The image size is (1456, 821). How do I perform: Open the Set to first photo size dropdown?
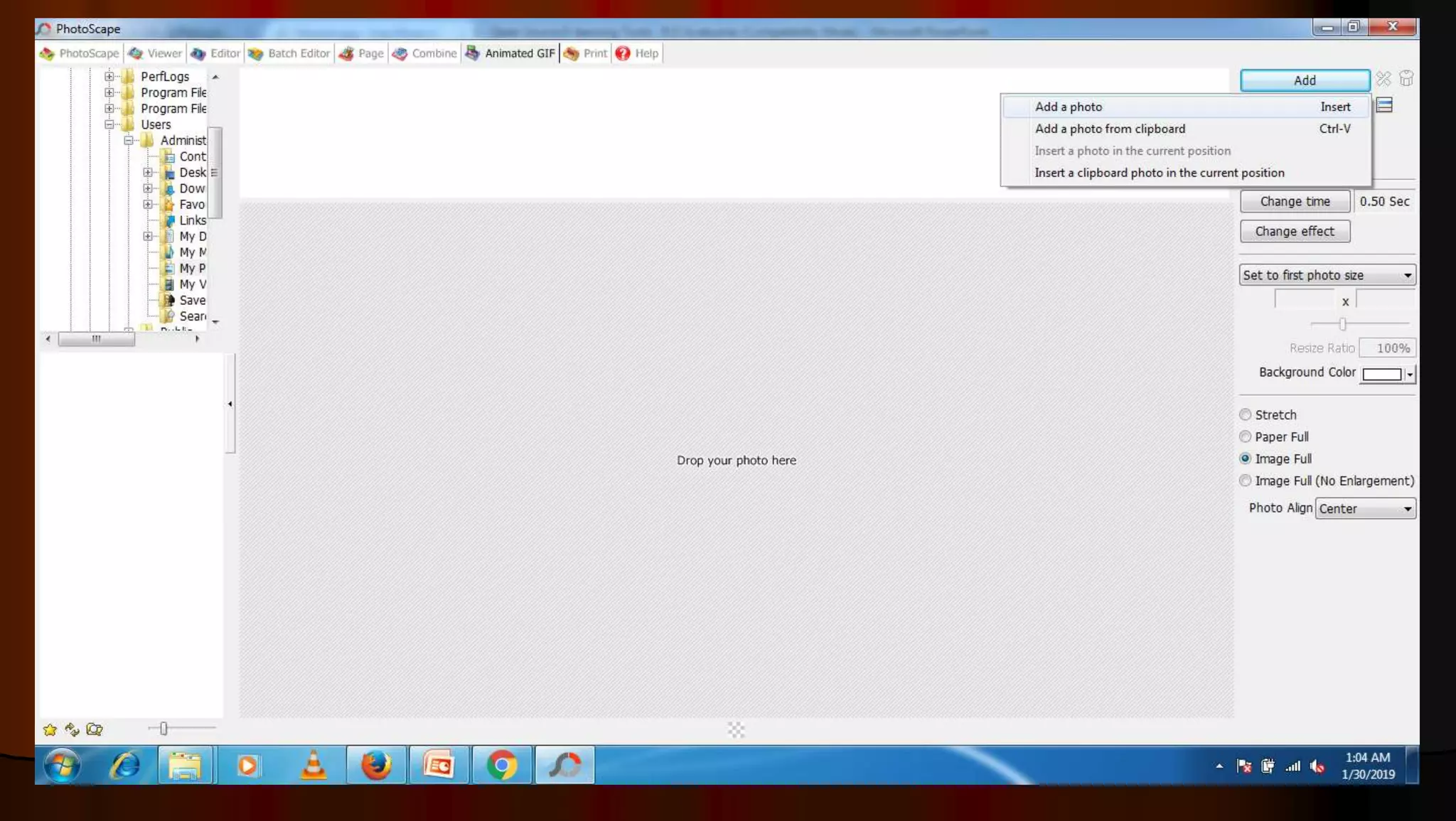click(1327, 275)
